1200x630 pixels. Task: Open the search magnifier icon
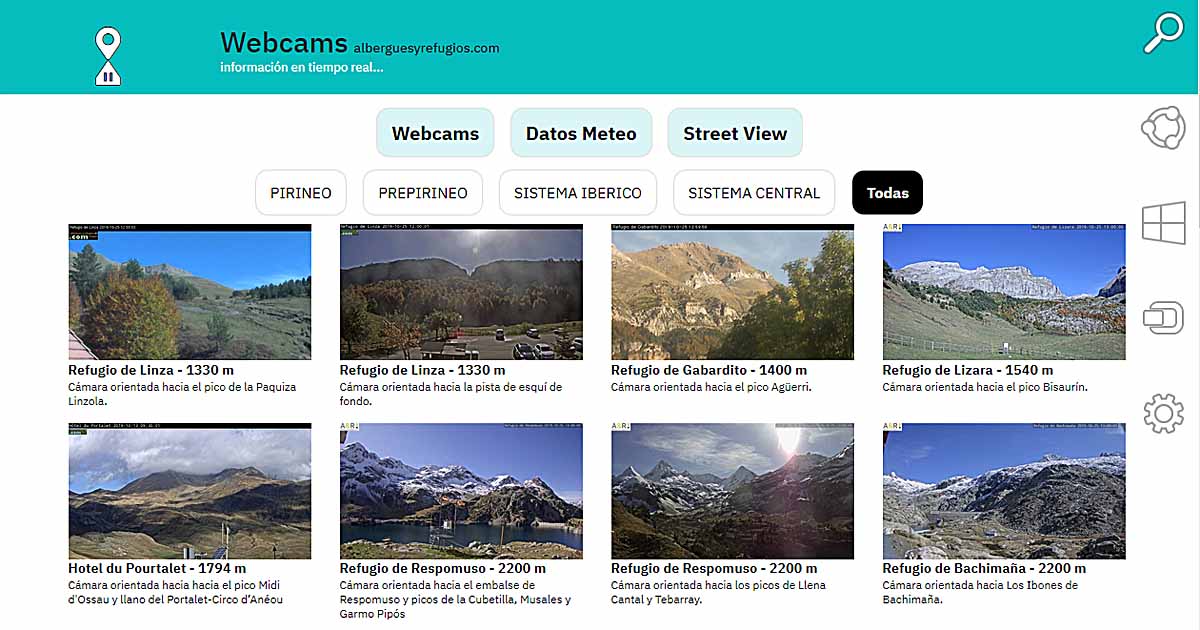(x=1163, y=33)
